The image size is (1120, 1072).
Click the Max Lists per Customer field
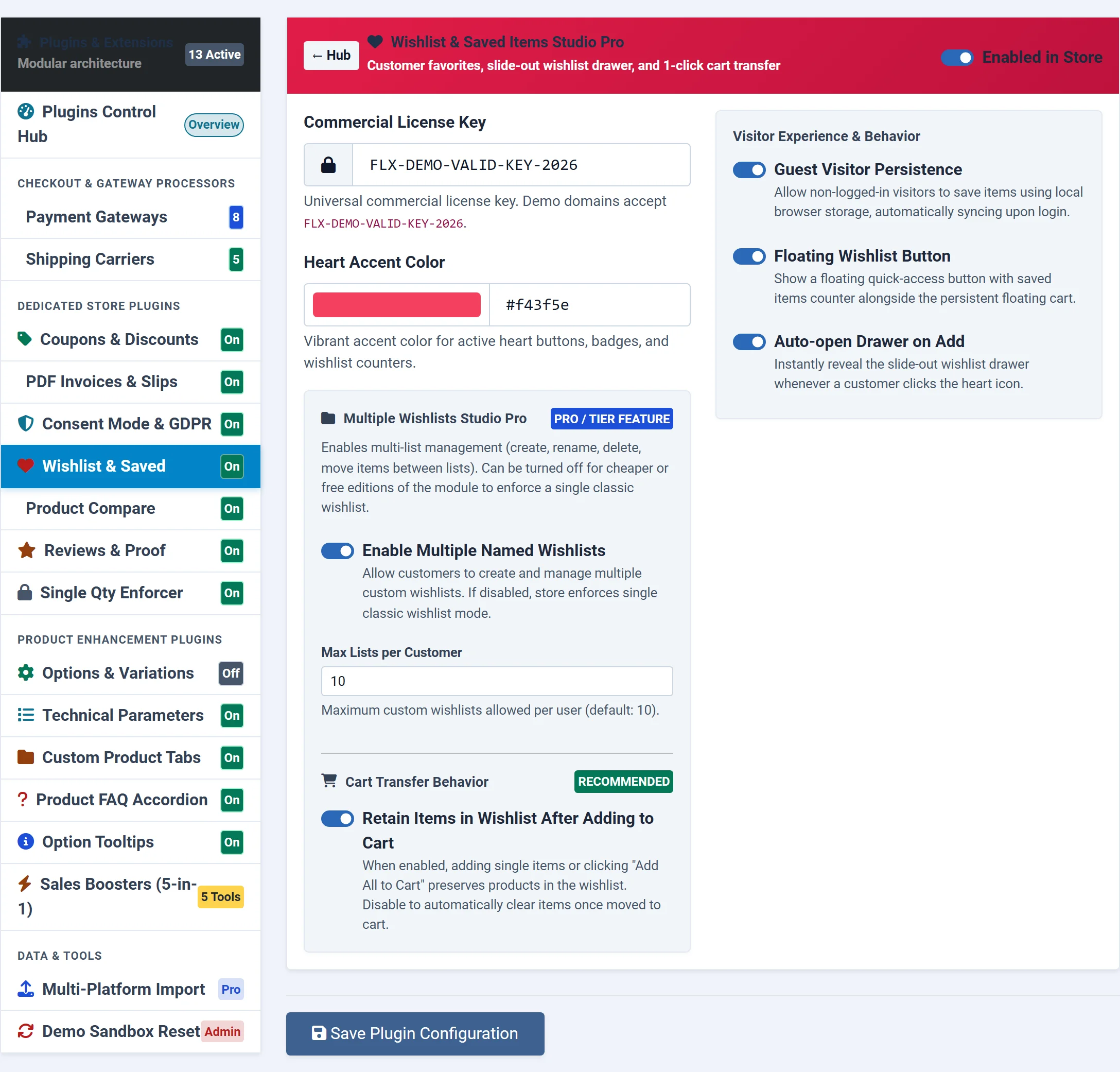tap(497, 681)
